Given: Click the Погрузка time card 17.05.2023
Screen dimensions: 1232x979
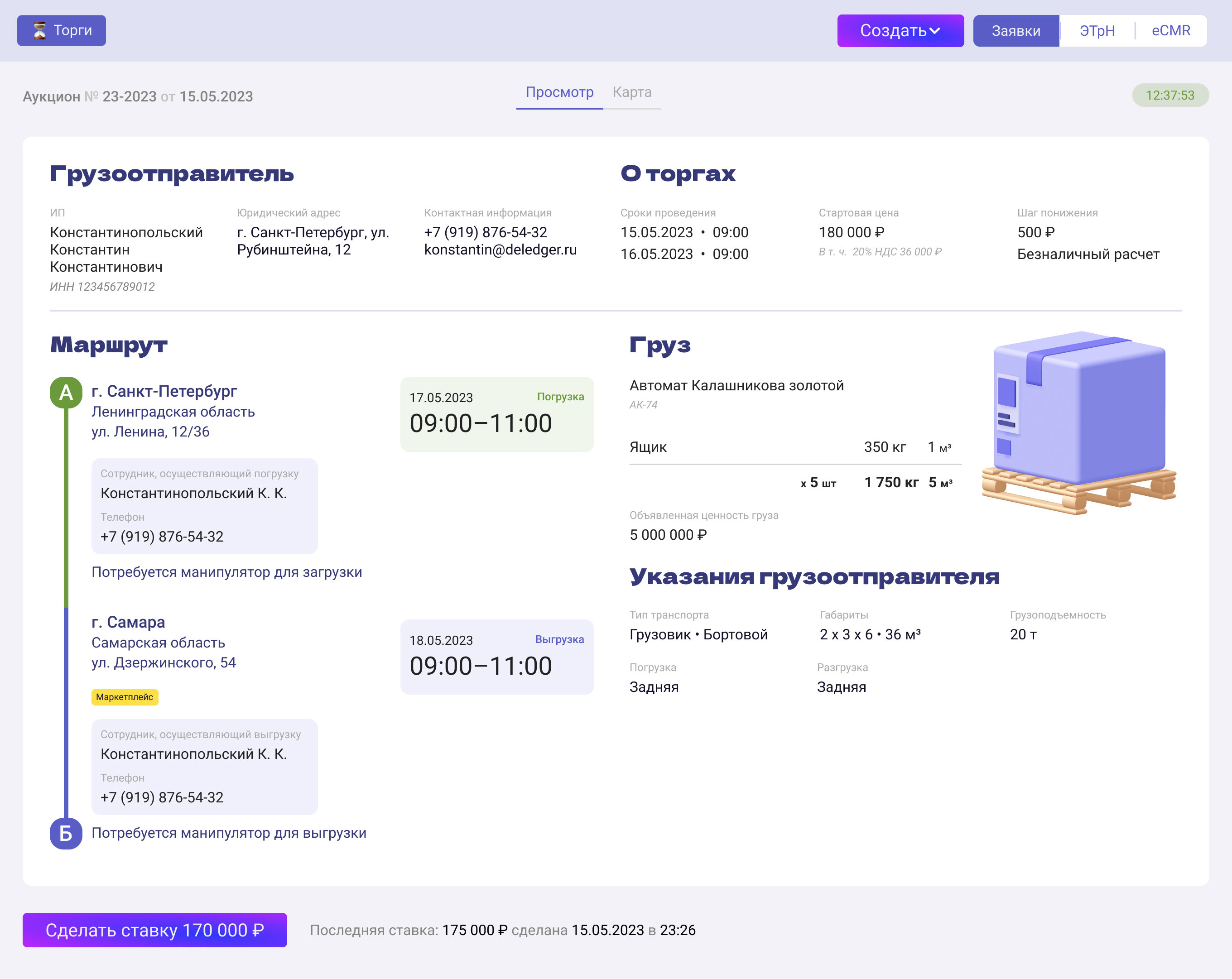Looking at the screenshot, I should point(497,414).
